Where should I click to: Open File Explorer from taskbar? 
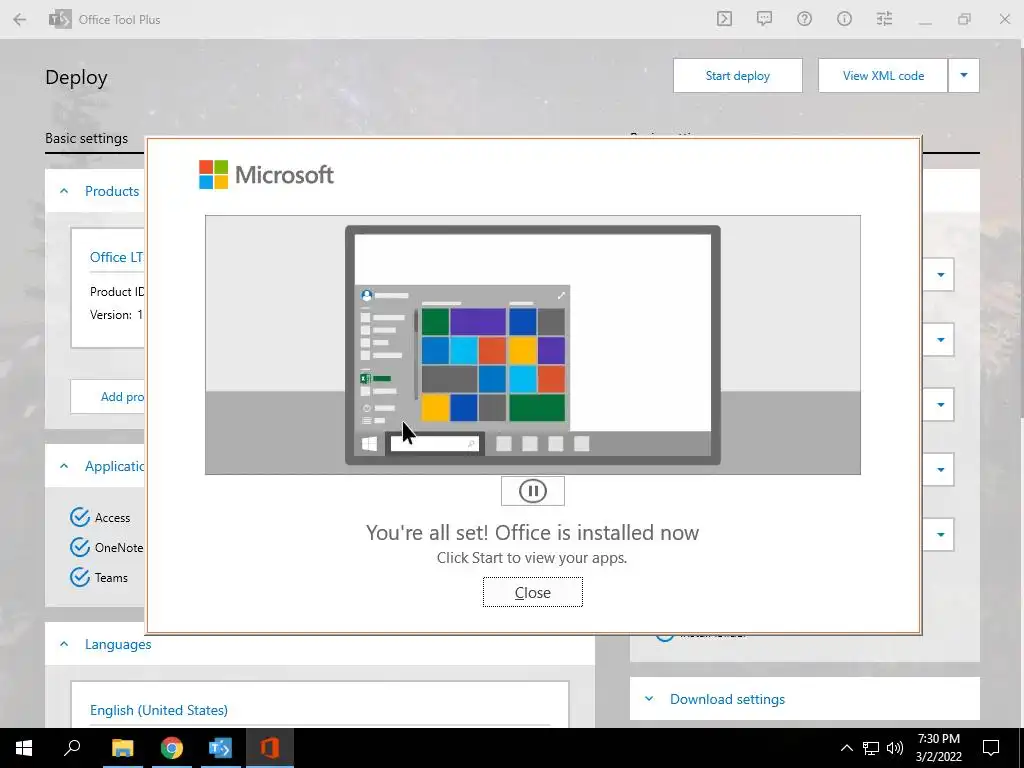[122, 748]
